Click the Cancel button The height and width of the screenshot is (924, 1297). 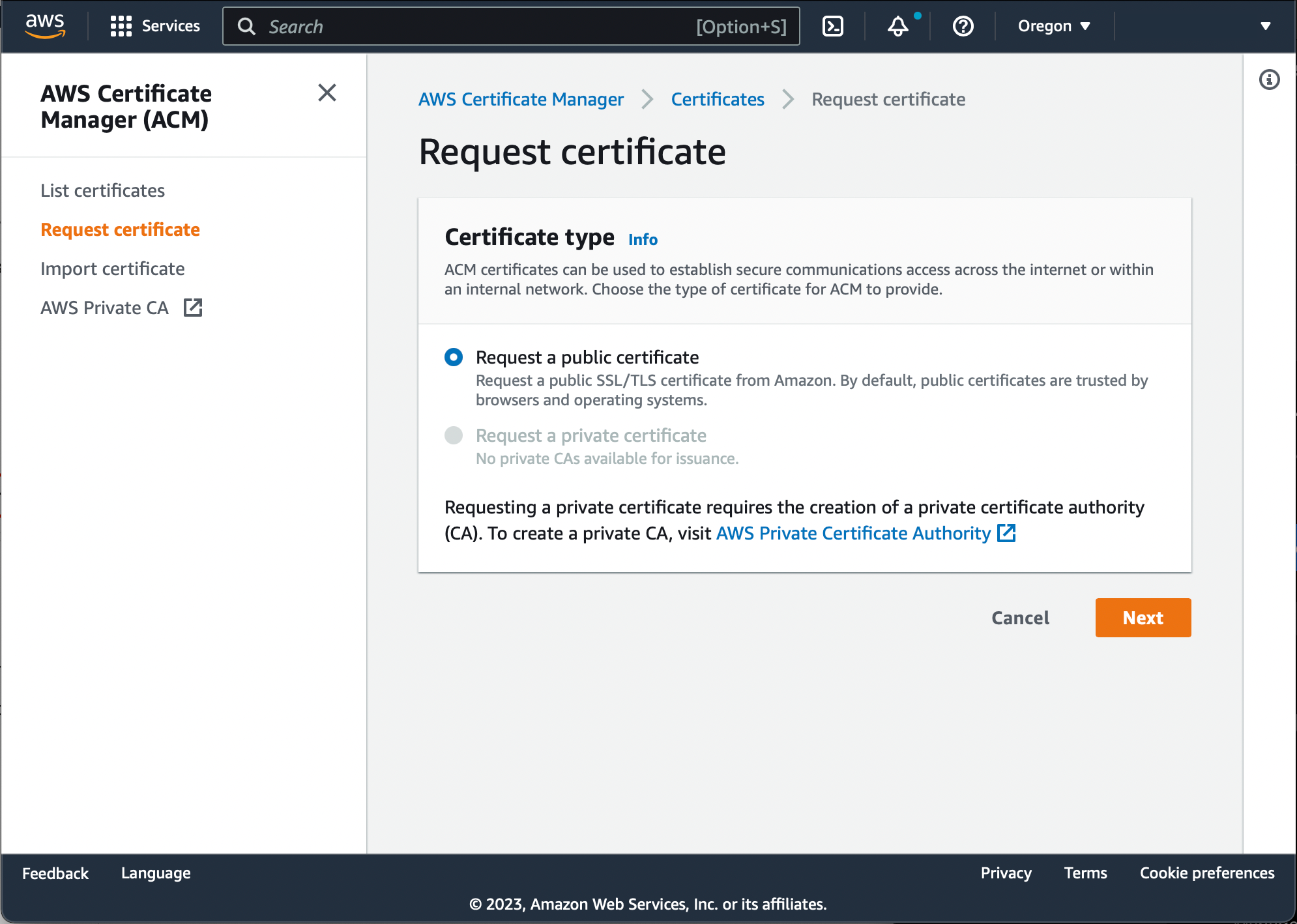point(1020,618)
